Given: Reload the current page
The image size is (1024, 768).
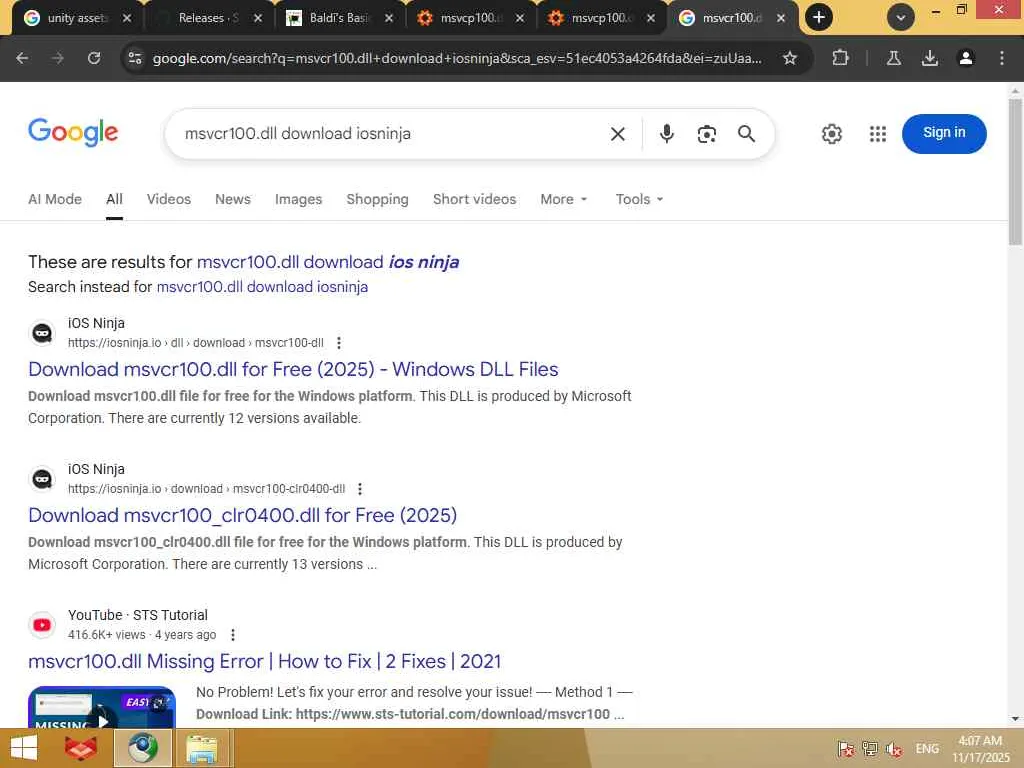Looking at the screenshot, I should (94, 58).
